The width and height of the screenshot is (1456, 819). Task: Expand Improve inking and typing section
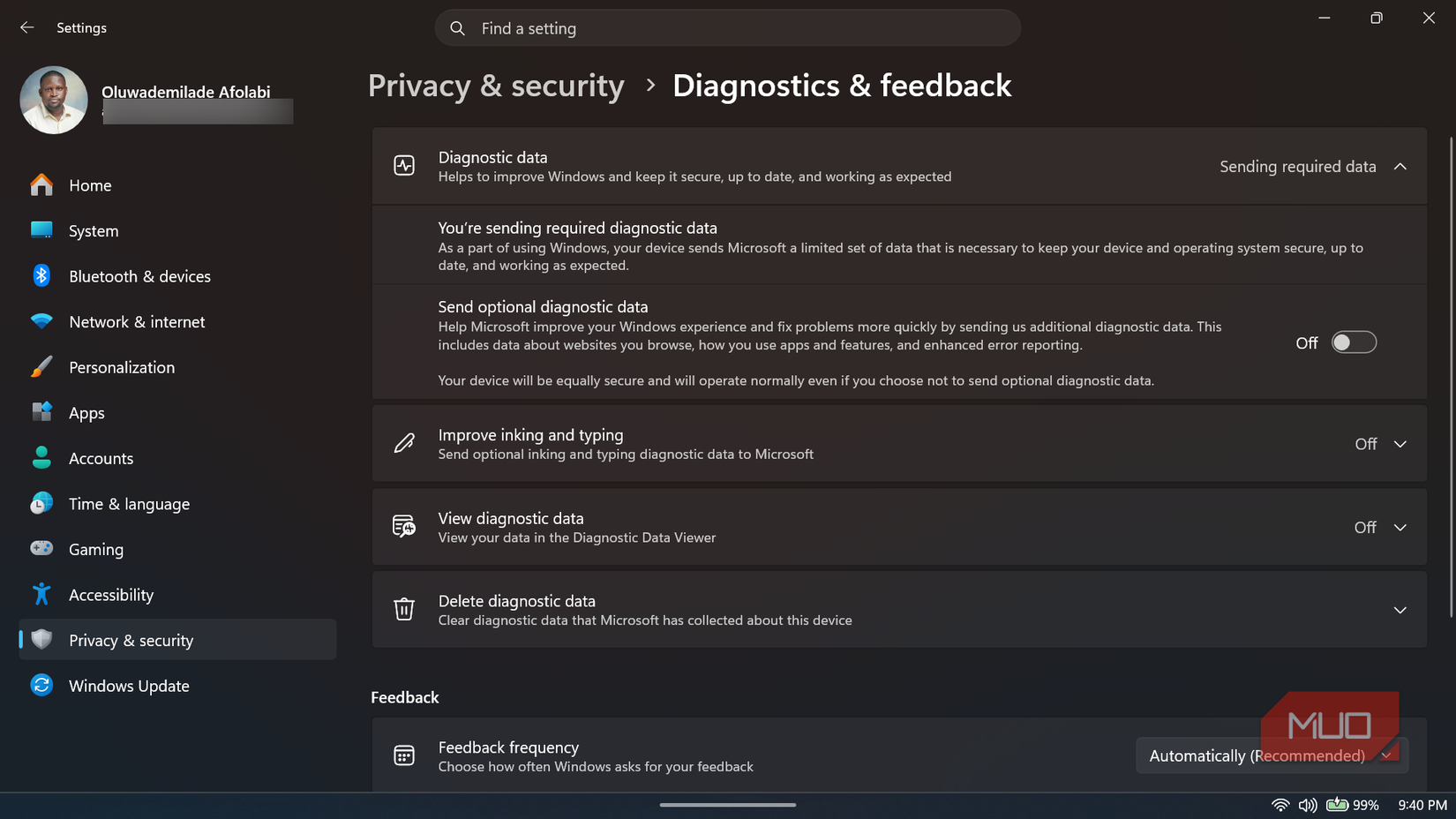click(x=1400, y=444)
